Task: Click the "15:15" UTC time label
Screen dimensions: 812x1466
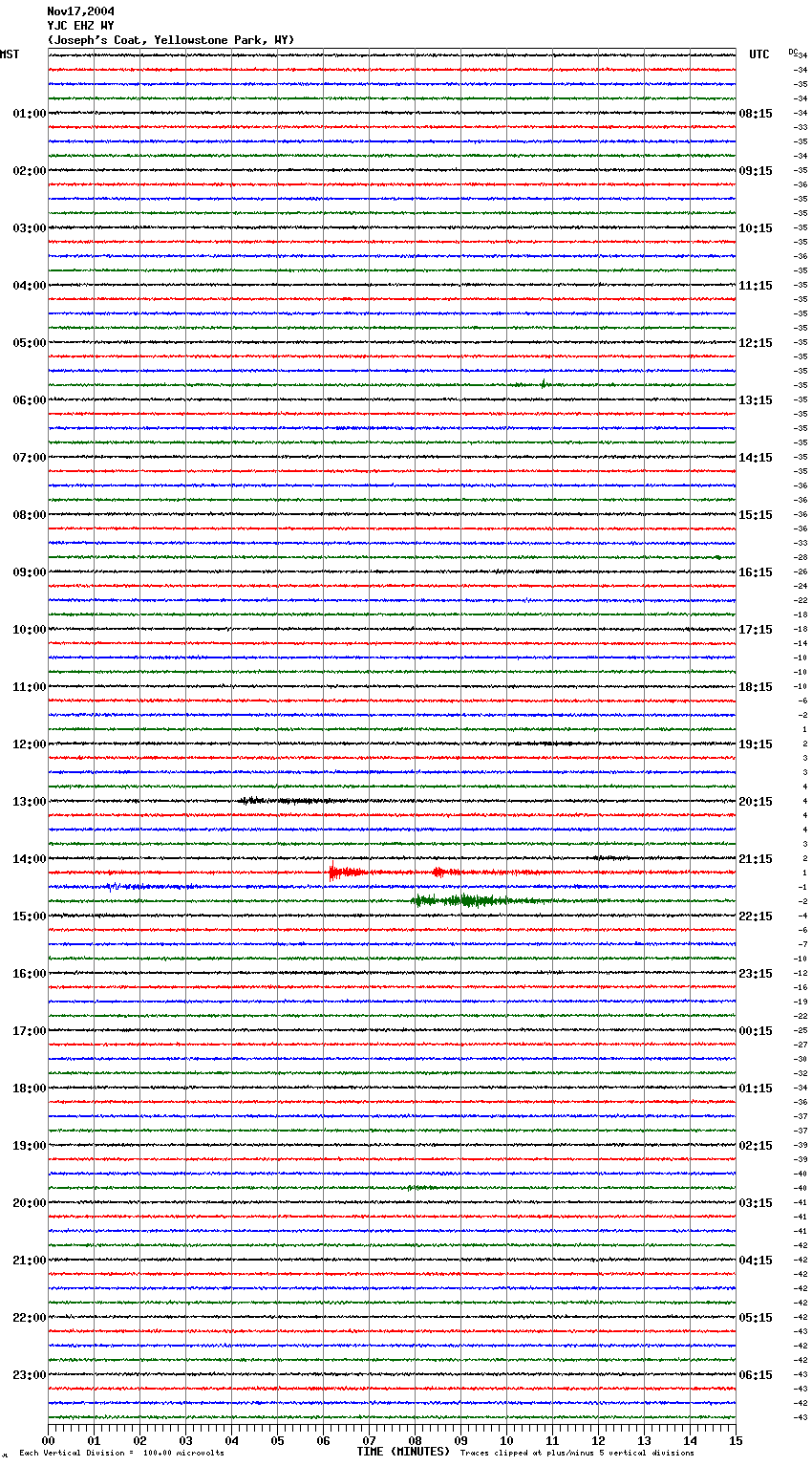Action: point(756,515)
